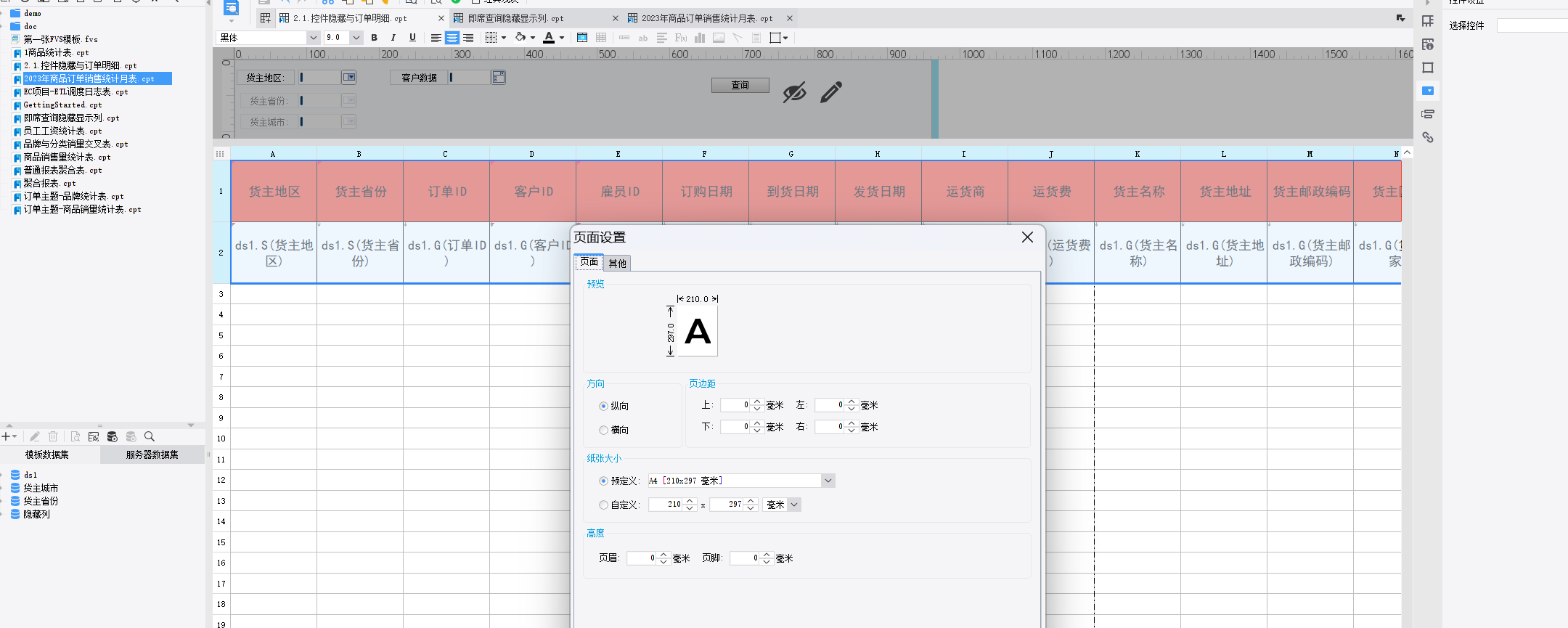
Task: Expand the 黑体 font family dropdown
Action: pos(313,38)
